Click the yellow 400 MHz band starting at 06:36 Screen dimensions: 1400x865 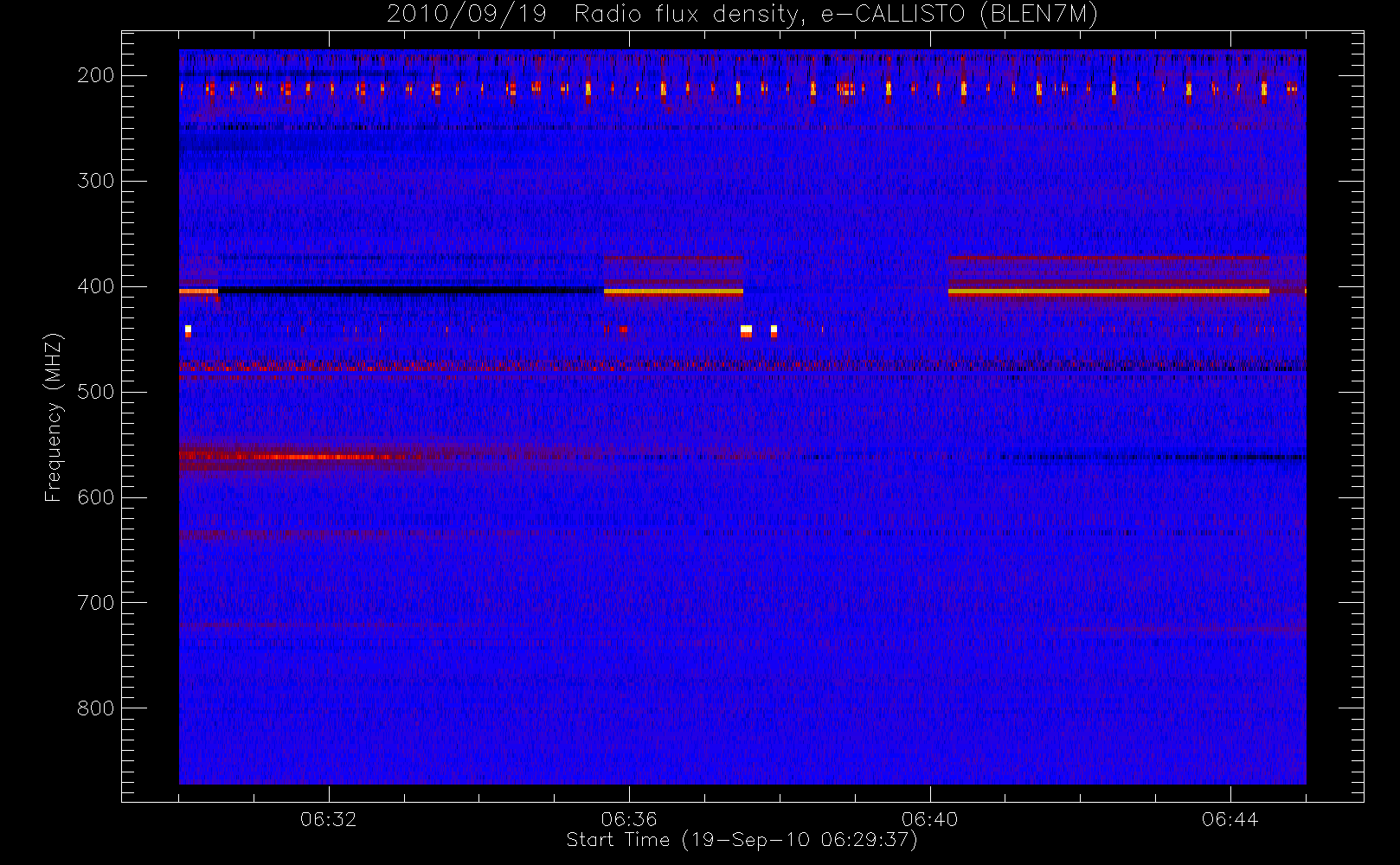coord(673,292)
